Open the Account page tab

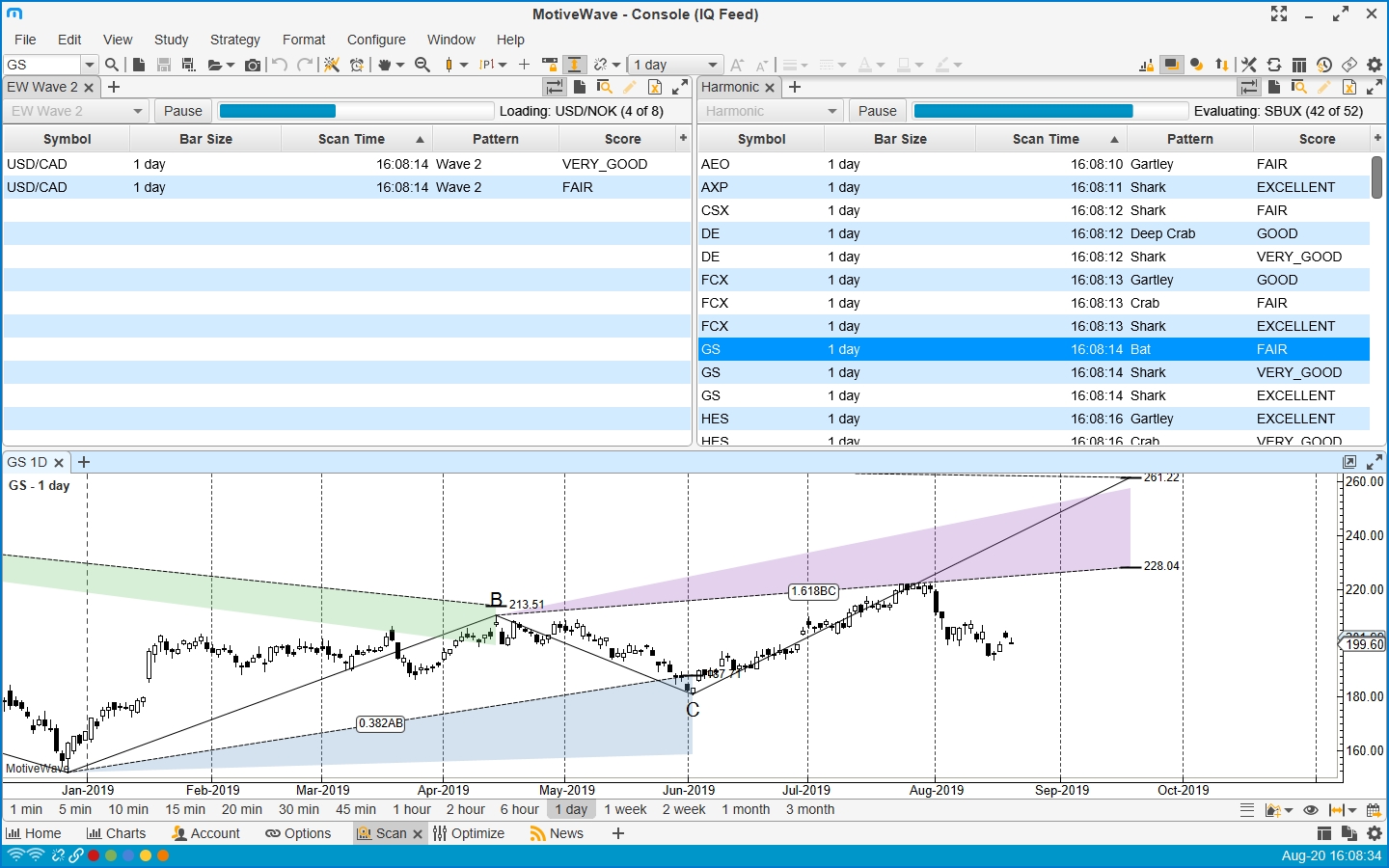coord(205,833)
